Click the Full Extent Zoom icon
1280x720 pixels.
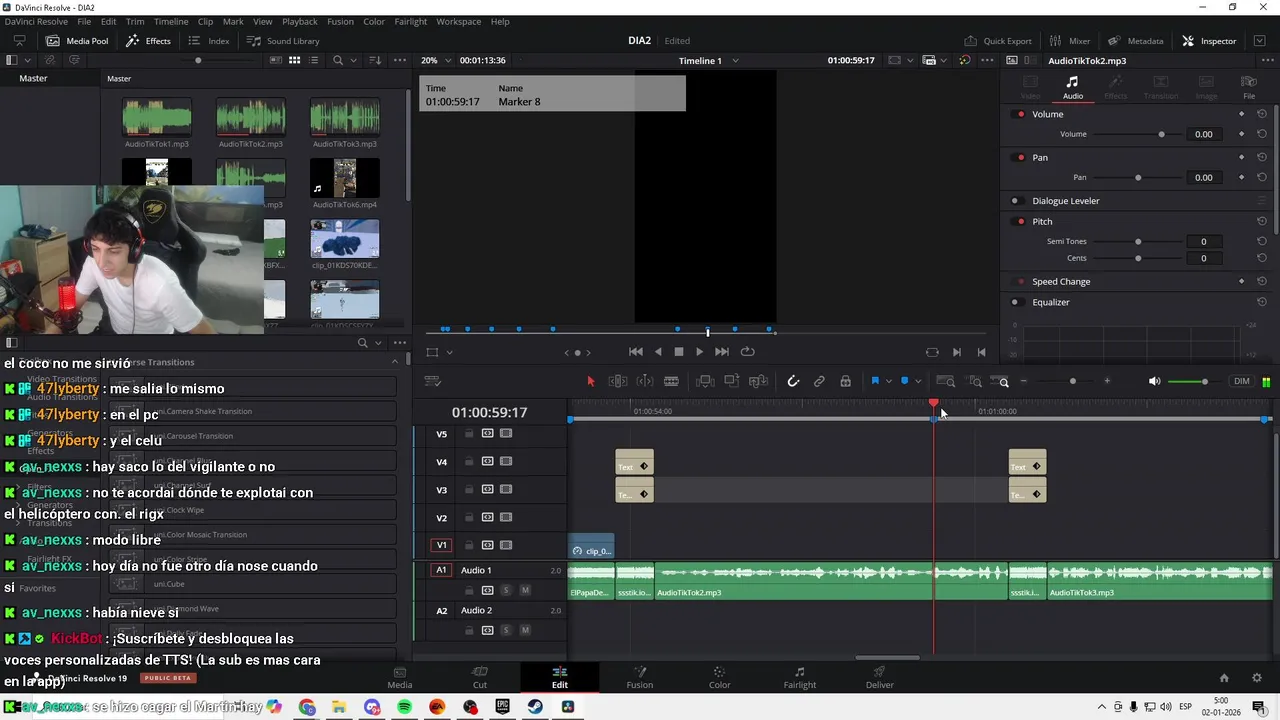946,381
